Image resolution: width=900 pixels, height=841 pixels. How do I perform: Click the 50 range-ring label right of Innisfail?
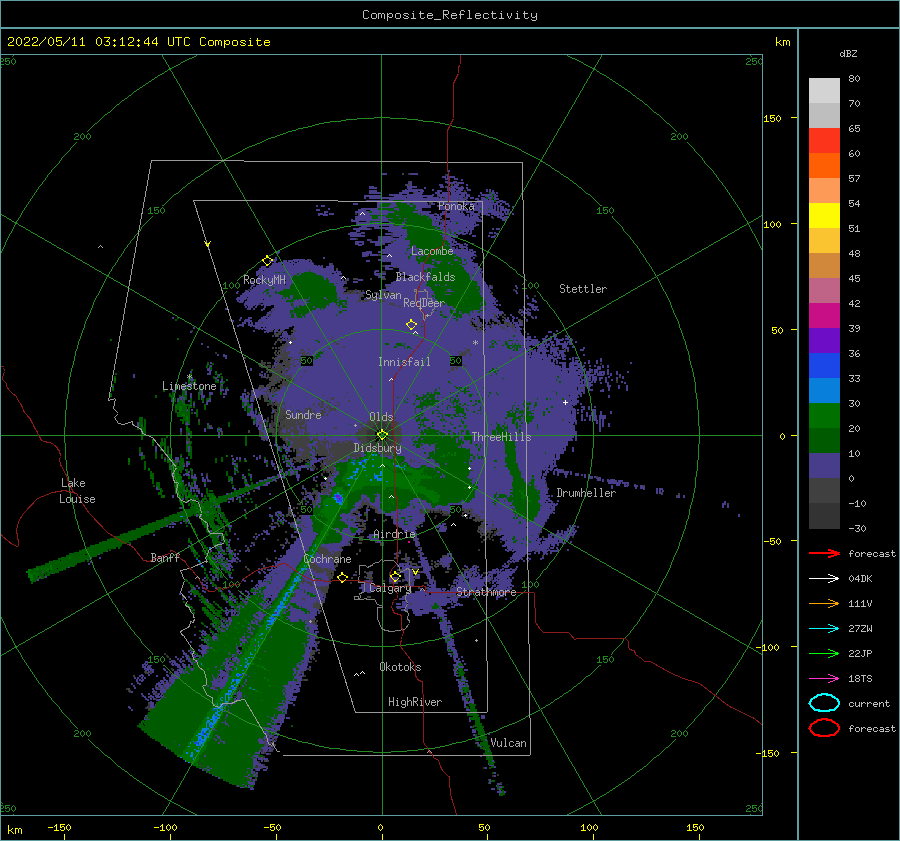456,361
